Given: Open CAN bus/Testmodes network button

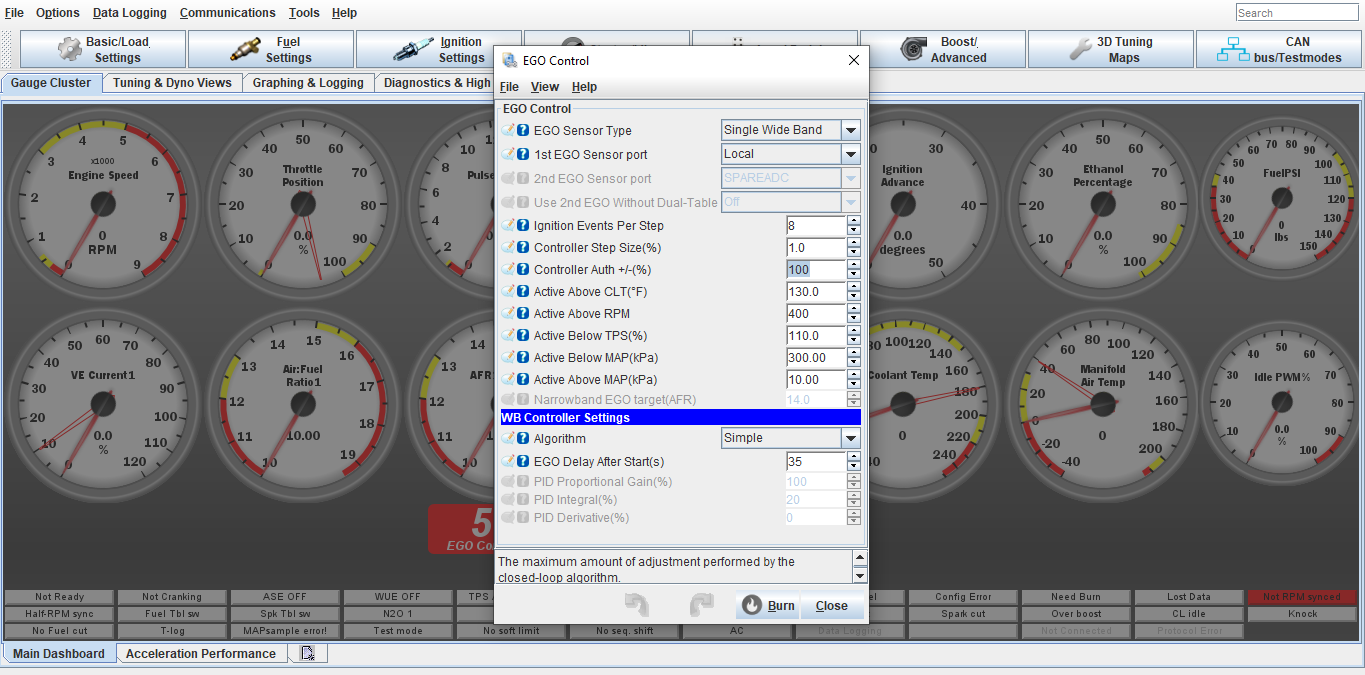Looking at the screenshot, I should tap(1279, 49).
